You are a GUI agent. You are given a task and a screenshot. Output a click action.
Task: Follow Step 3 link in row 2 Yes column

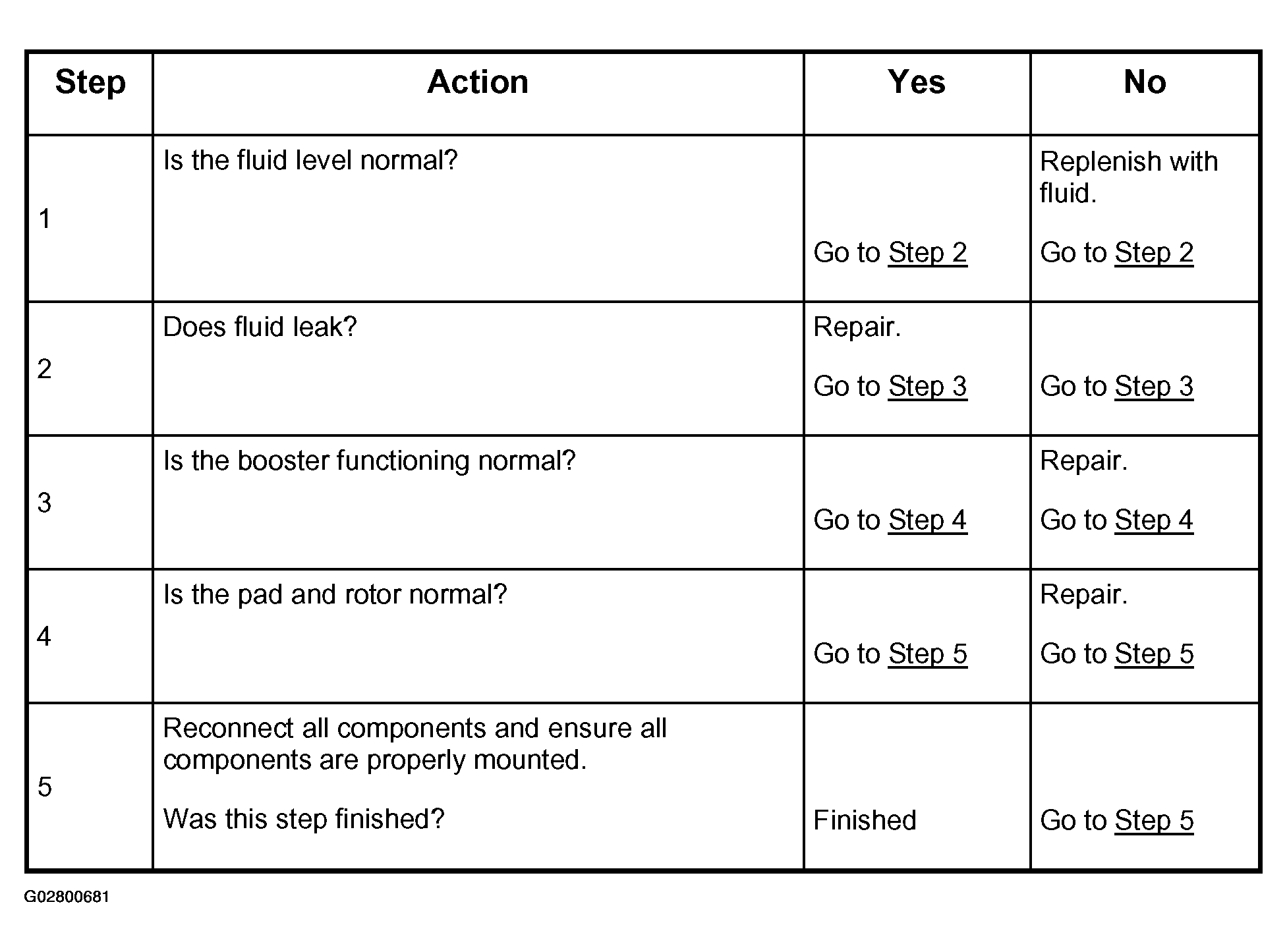tap(927, 387)
